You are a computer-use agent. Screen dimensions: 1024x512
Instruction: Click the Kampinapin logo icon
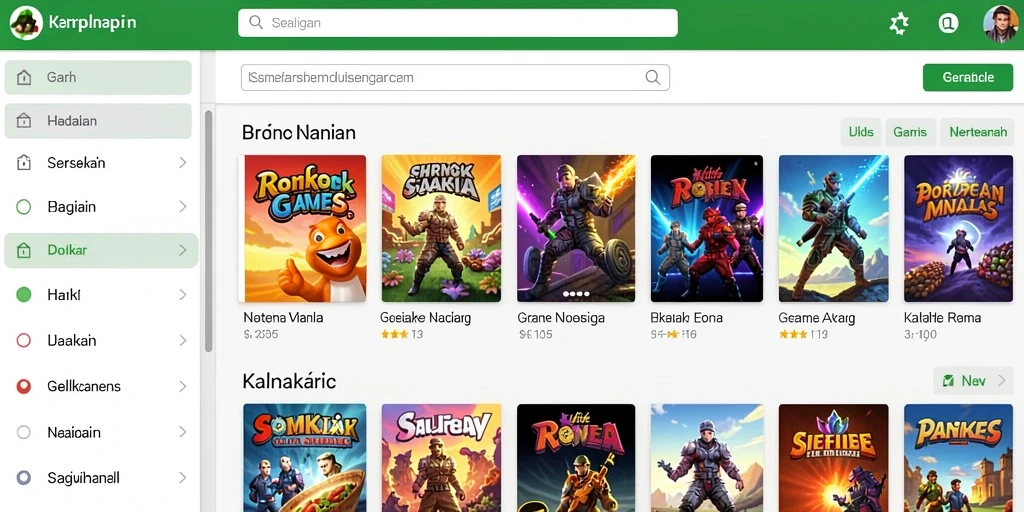click(x=26, y=24)
